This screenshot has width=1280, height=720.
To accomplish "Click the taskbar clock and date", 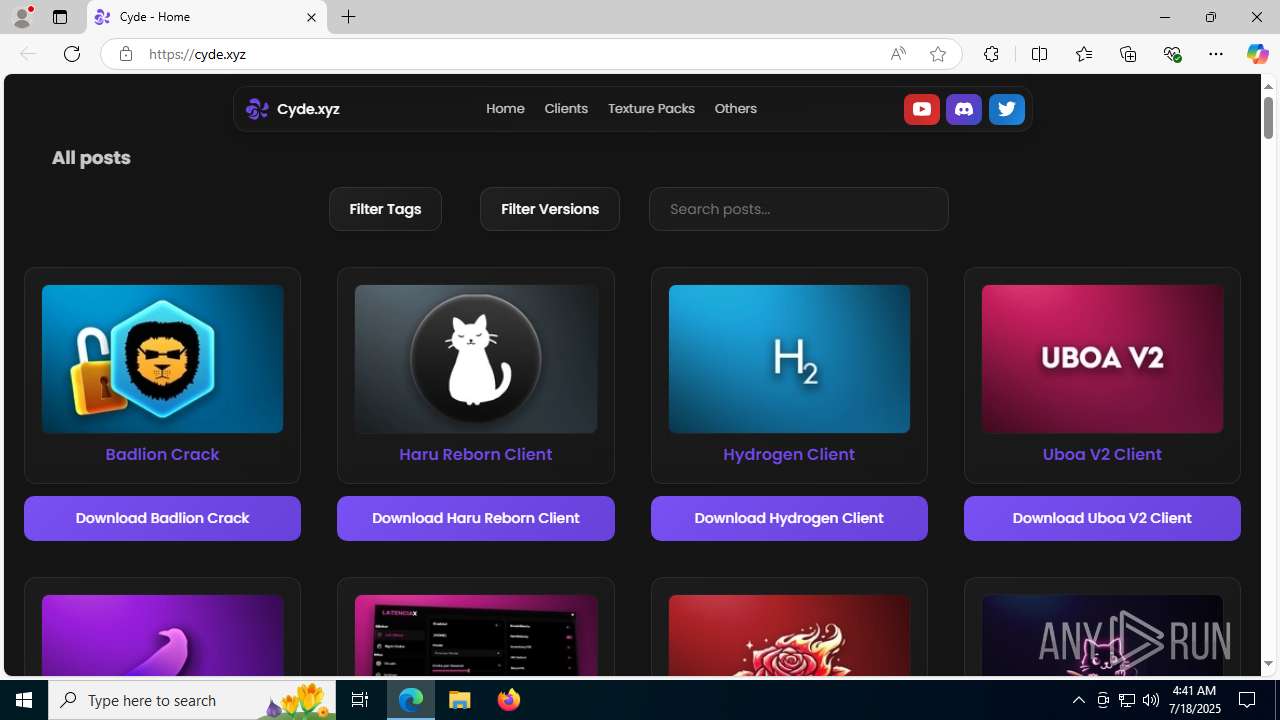I will click(x=1195, y=700).
